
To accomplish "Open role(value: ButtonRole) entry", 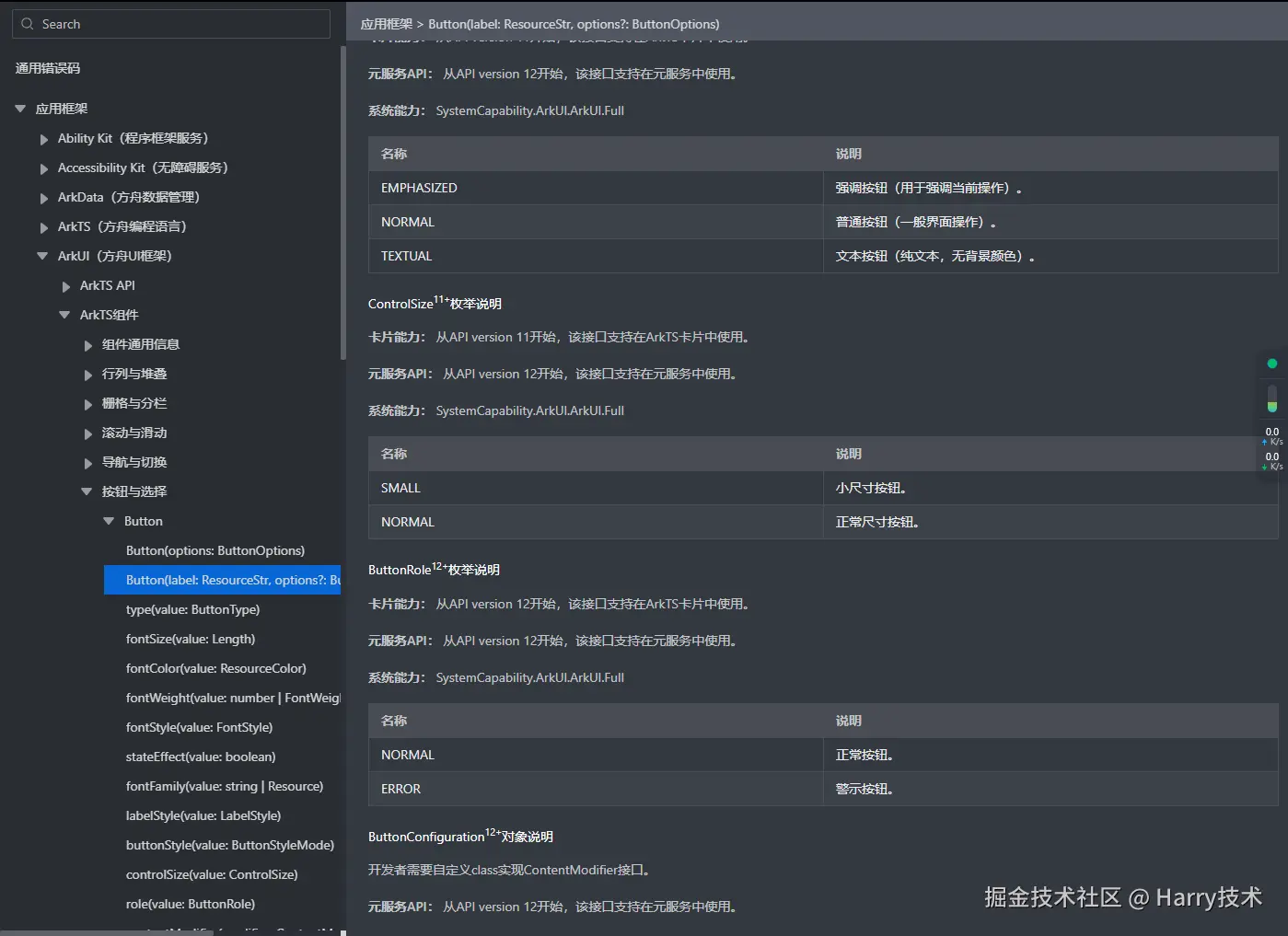I will coord(191,904).
